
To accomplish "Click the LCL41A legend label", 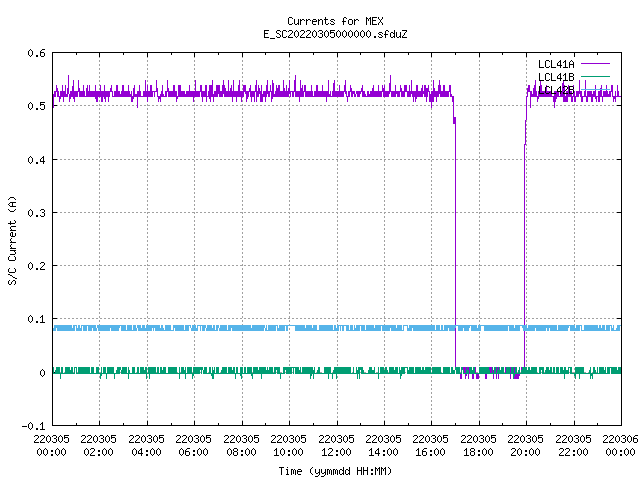I will click(x=556, y=64).
